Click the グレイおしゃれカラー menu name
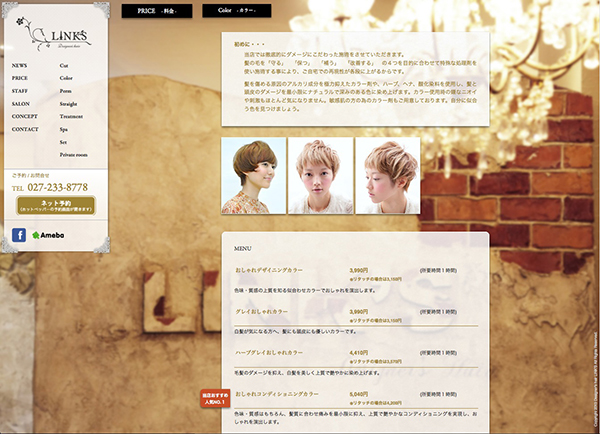Image resolution: width=600 pixels, height=434 pixels. pyautogui.click(x=261, y=312)
